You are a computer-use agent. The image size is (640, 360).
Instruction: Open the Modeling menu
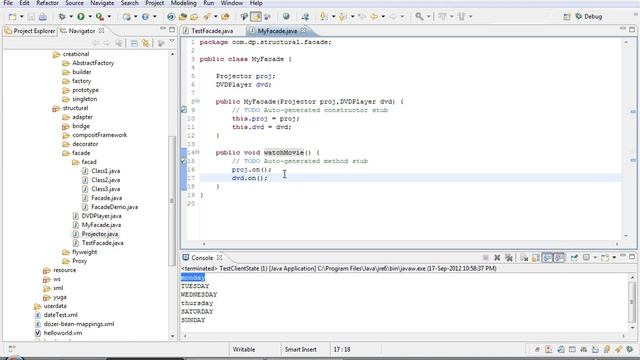[x=183, y=3]
